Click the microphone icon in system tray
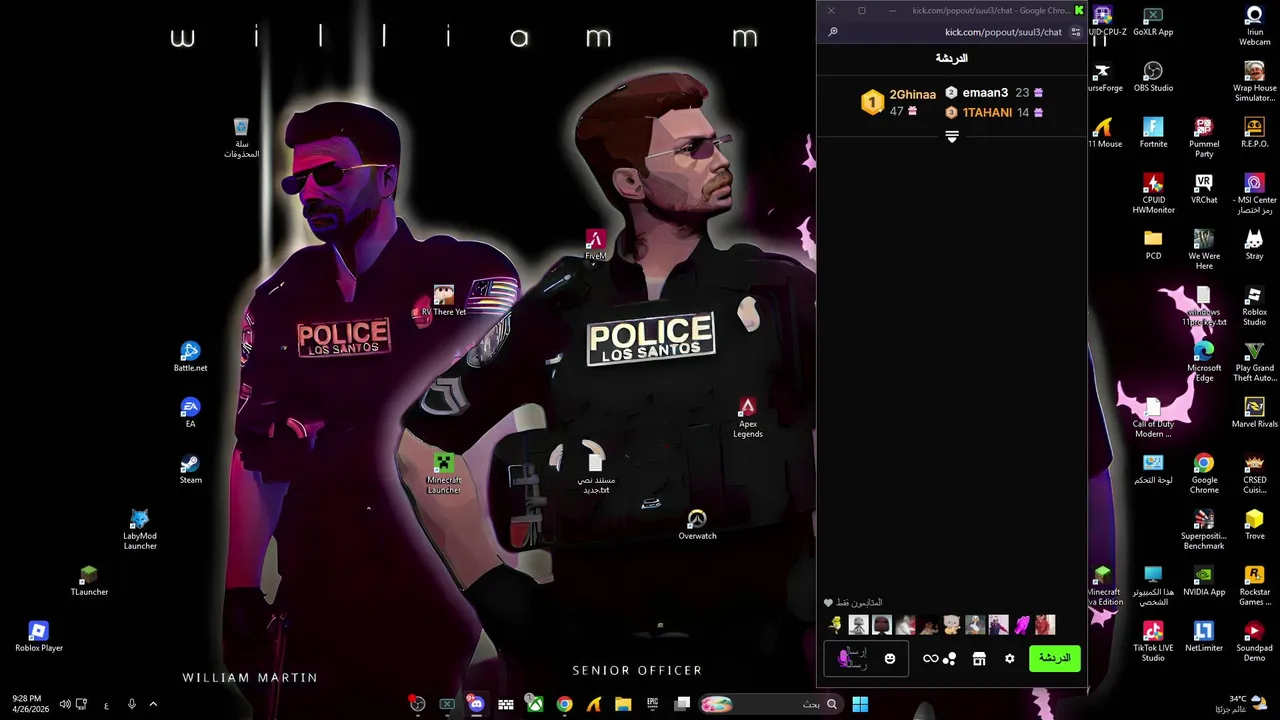The height and width of the screenshot is (720, 1280). [x=131, y=704]
